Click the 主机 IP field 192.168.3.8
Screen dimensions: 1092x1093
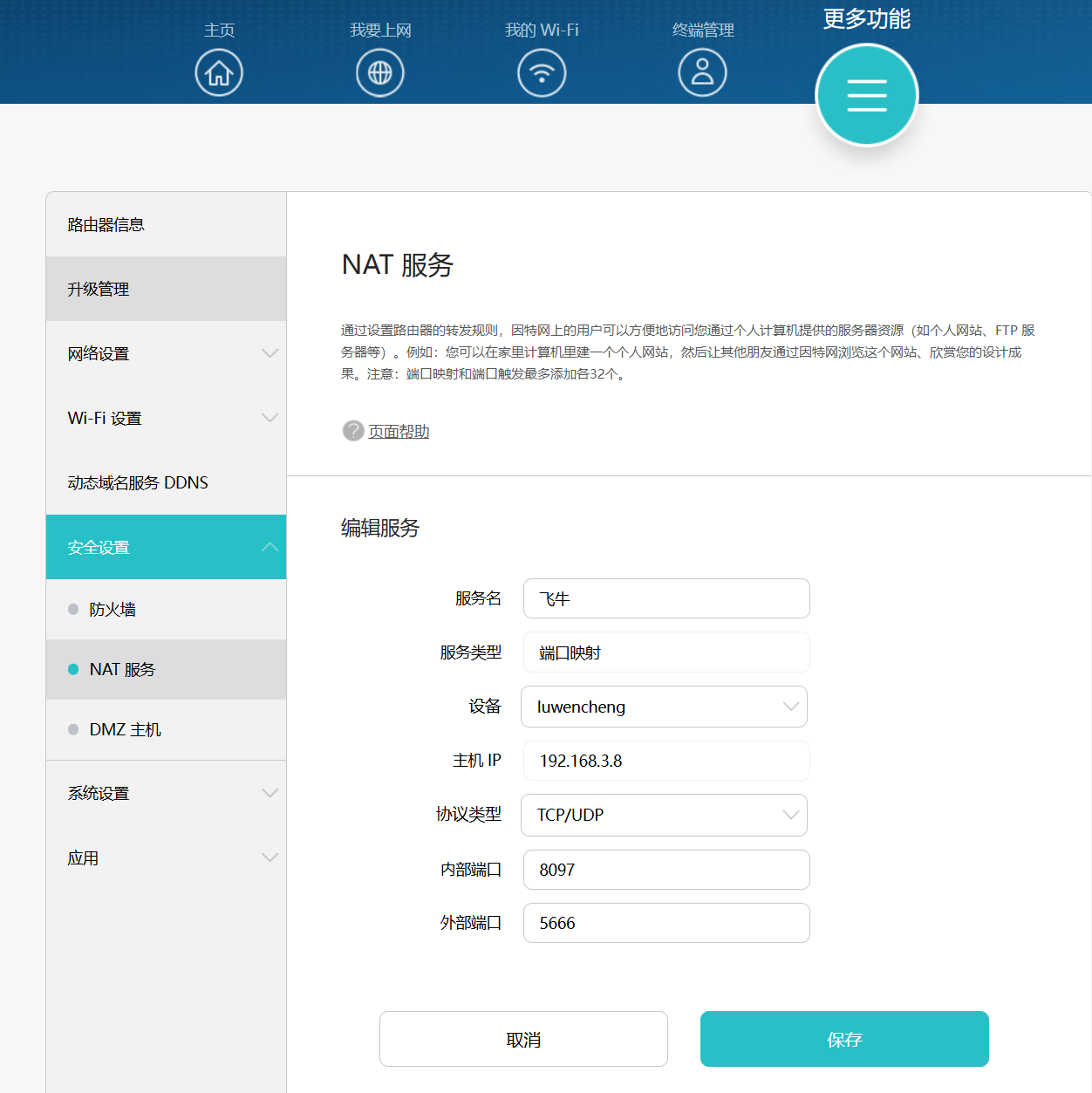coord(666,761)
